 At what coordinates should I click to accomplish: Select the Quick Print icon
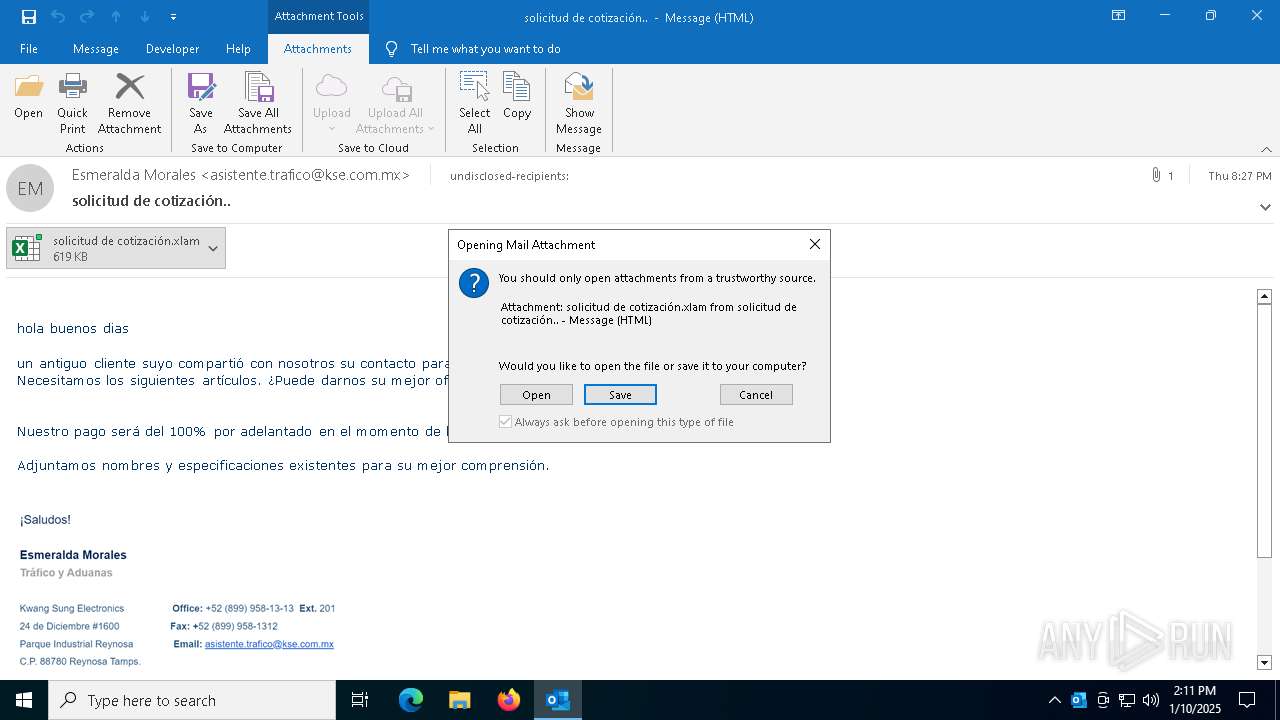click(x=72, y=102)
